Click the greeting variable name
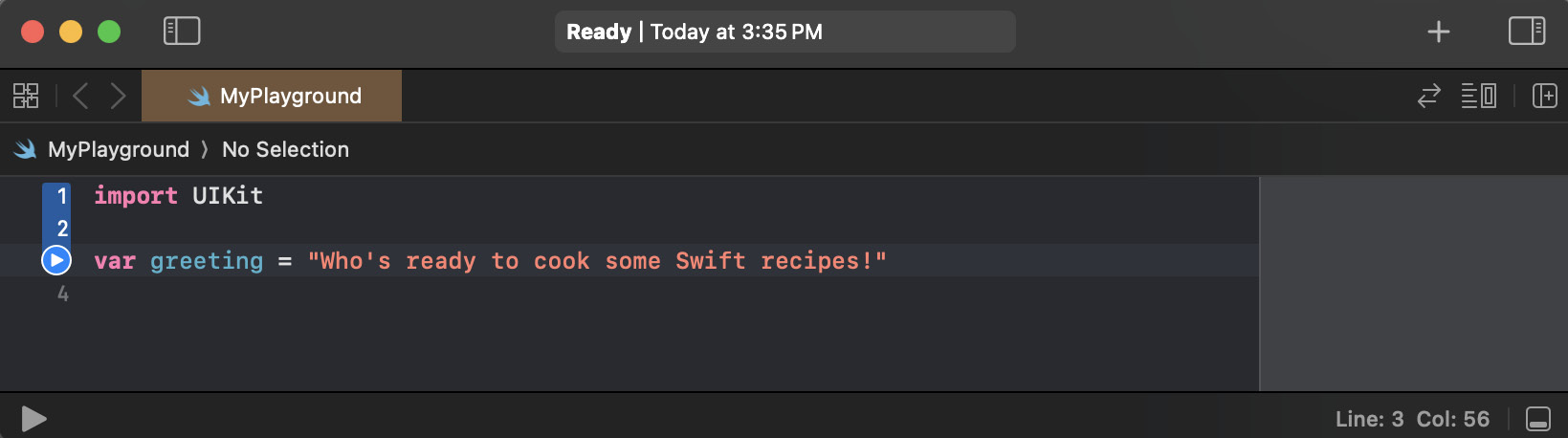 tap(206, 261)
